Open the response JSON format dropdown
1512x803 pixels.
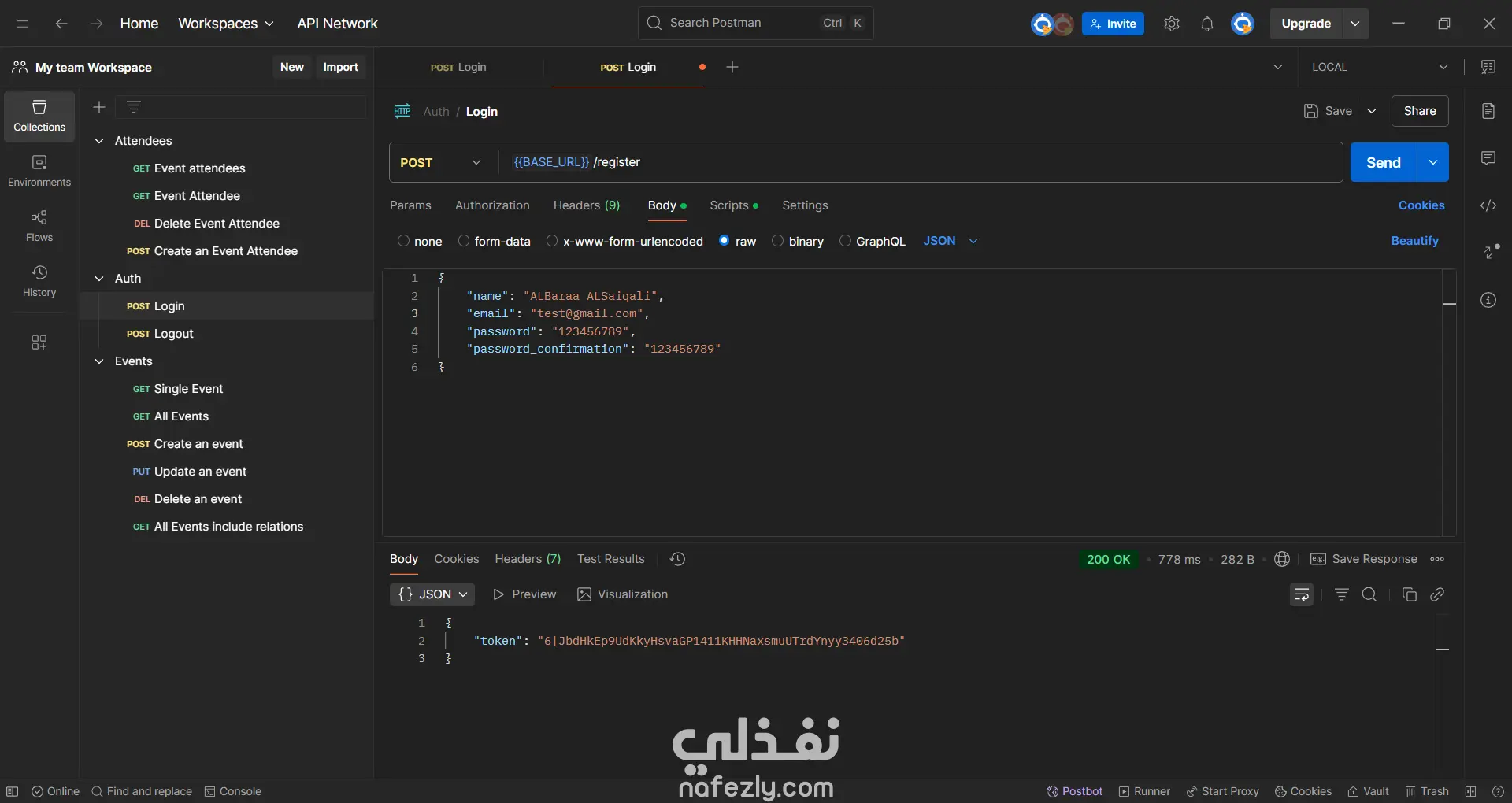pos(432,594)
